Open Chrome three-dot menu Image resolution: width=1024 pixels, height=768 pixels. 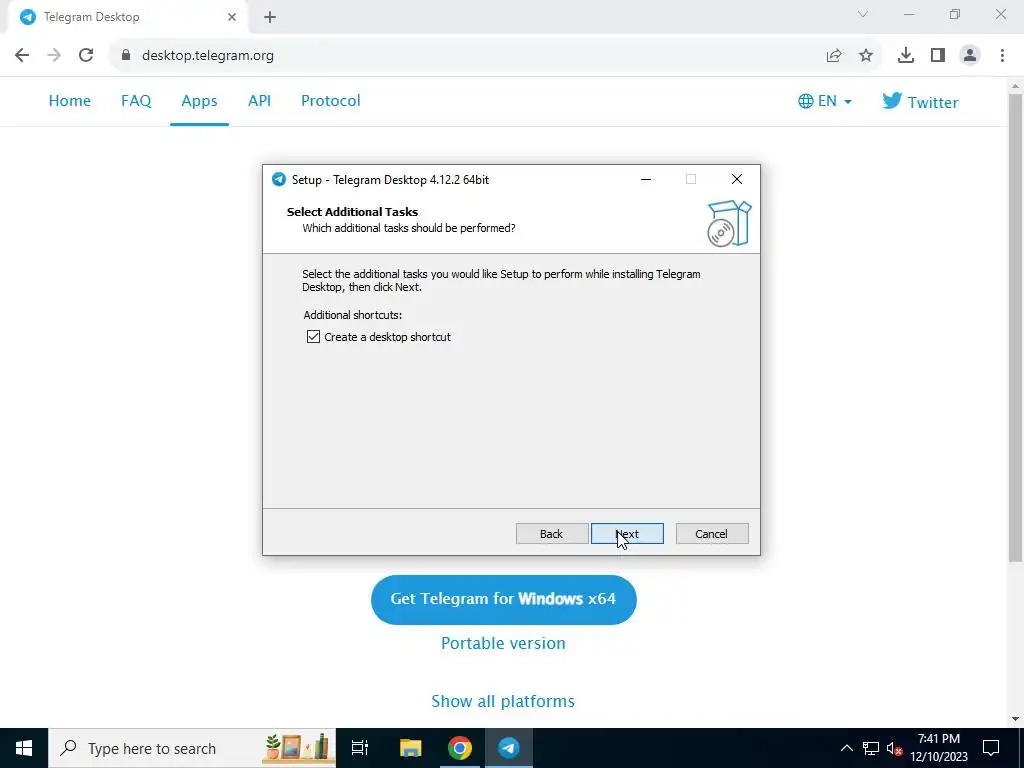1002,56
